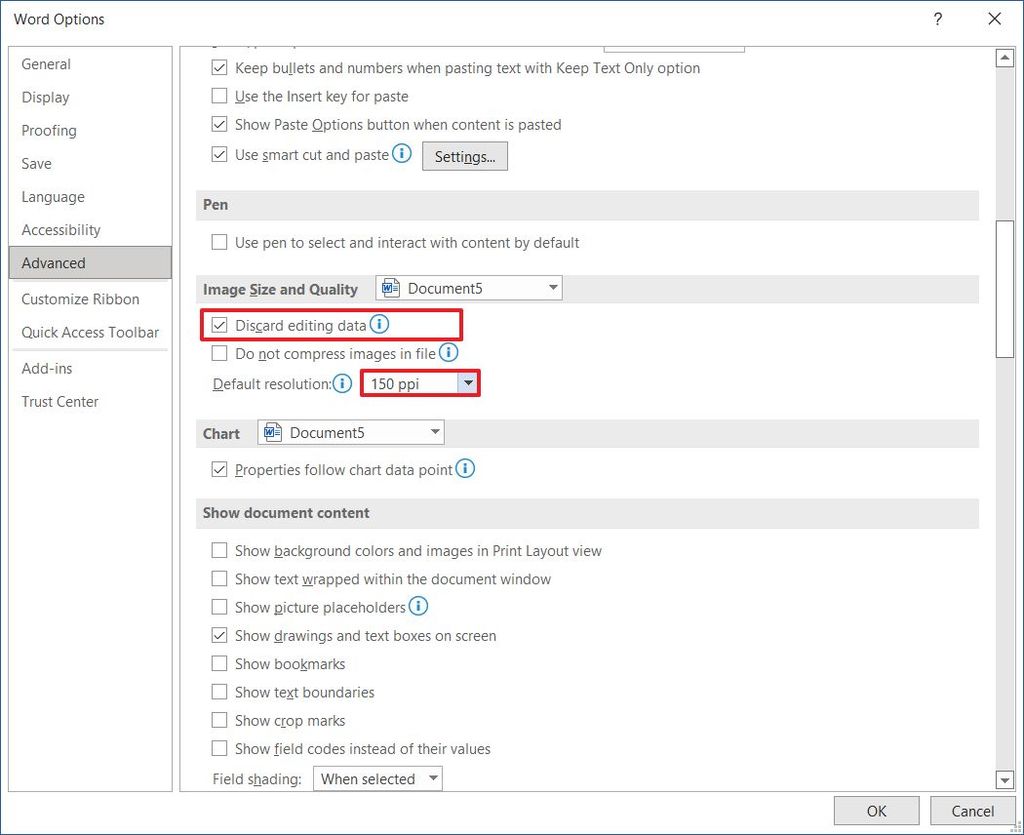Switch to the Proofing category
The width and height of the screenshot is (1024, 835).
click(x=48, y=130)
